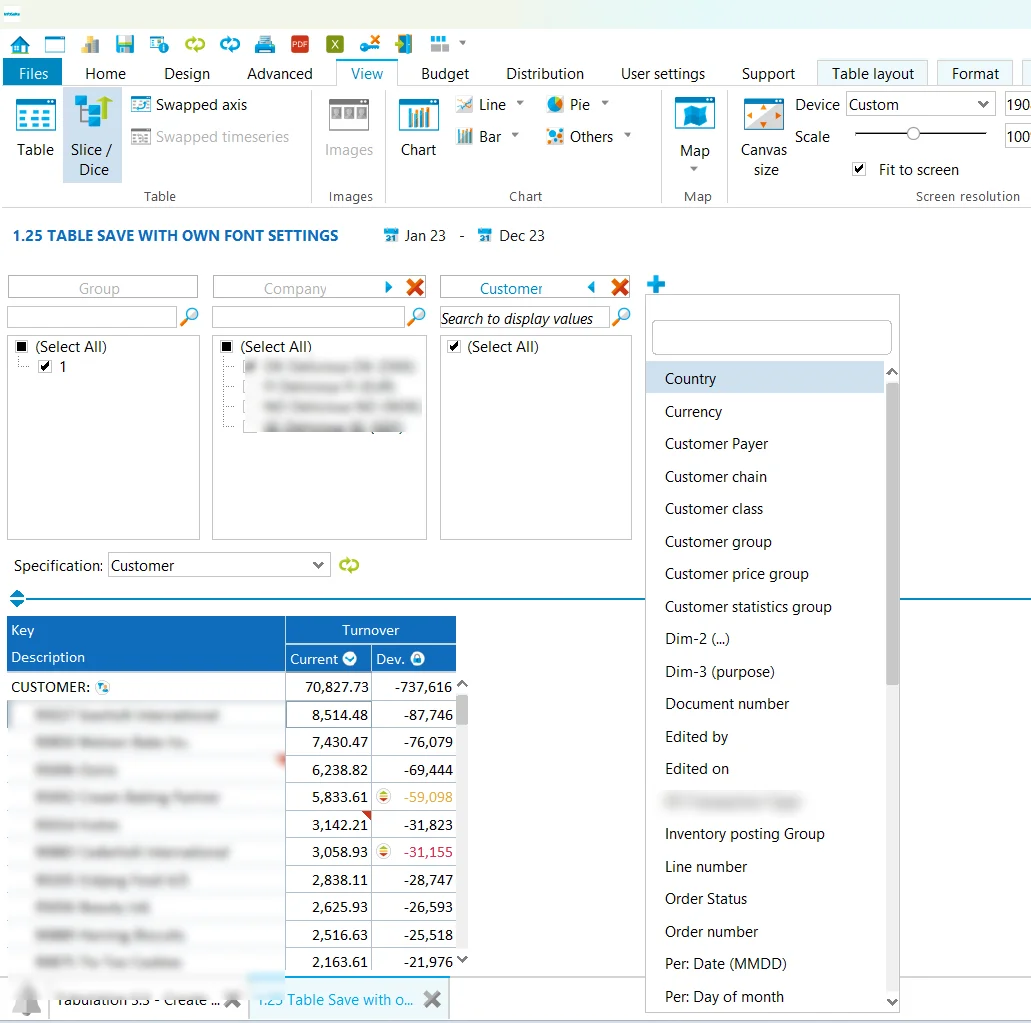Search Customer values with magnifier icon
The width and height of the screenshot is (1031, 1023).
[x=621, y=317]
